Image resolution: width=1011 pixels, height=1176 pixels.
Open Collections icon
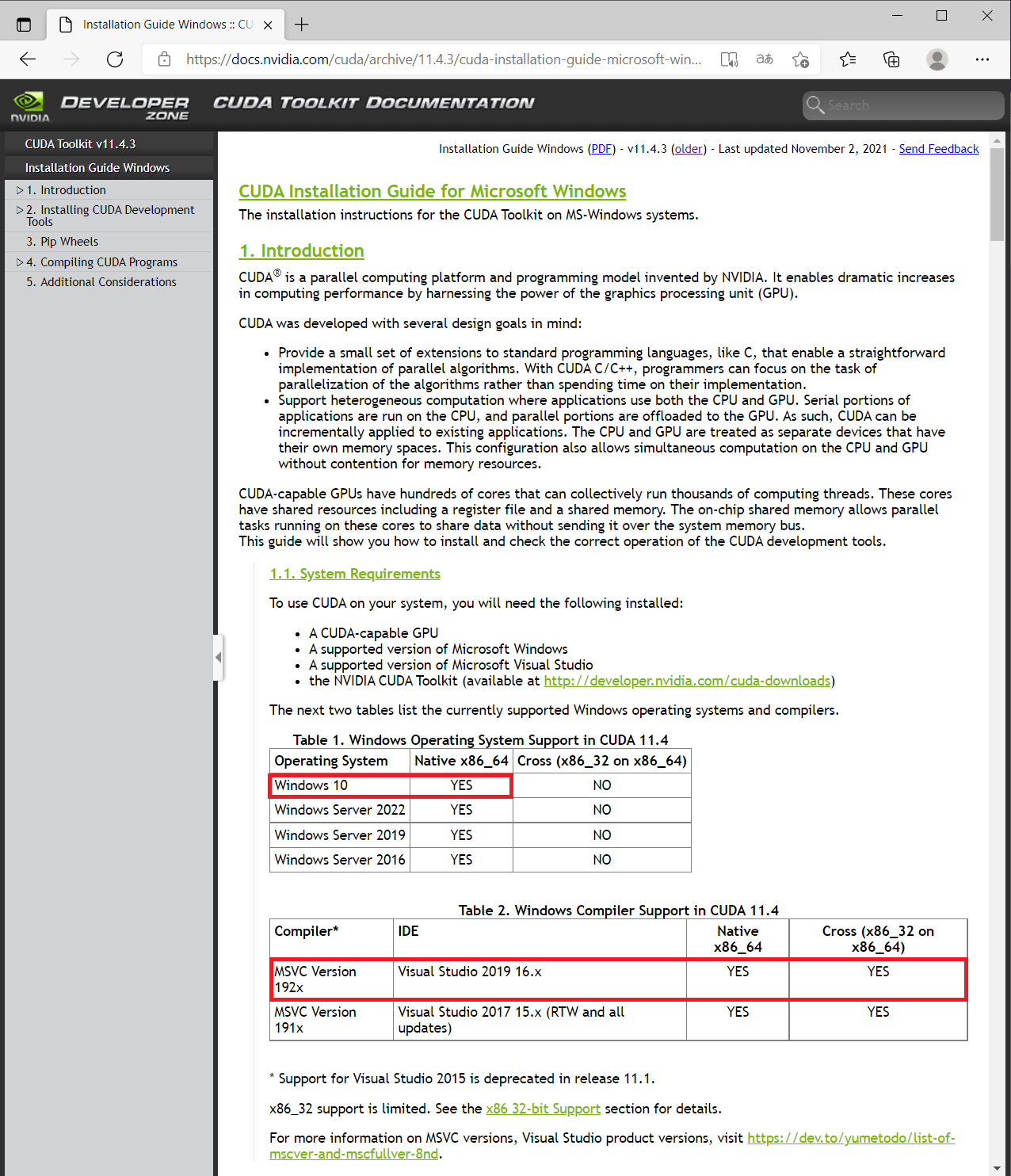(x=891, y=59)
